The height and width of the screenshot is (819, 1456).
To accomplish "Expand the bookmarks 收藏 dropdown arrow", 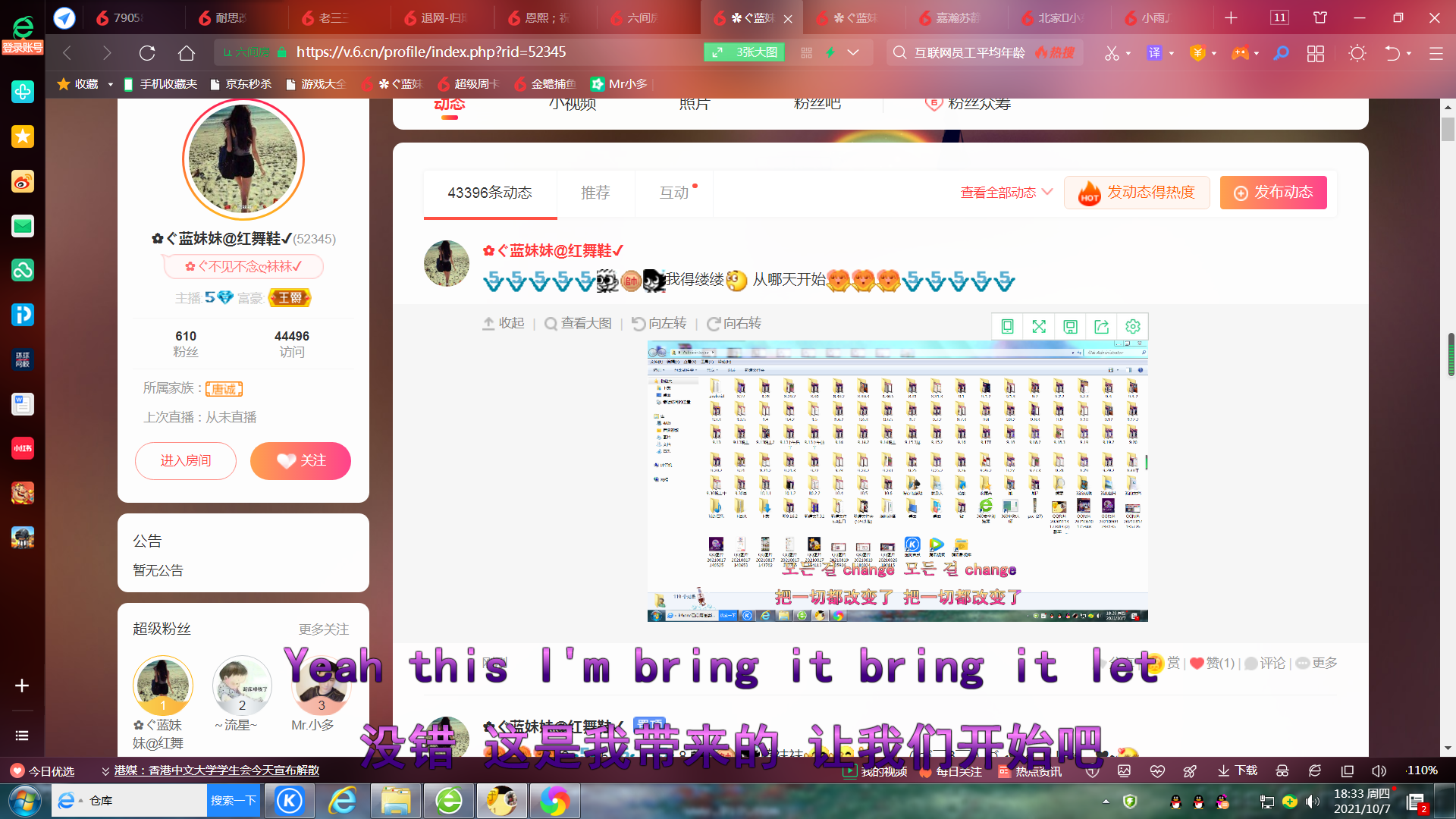I will click(111, 84).
